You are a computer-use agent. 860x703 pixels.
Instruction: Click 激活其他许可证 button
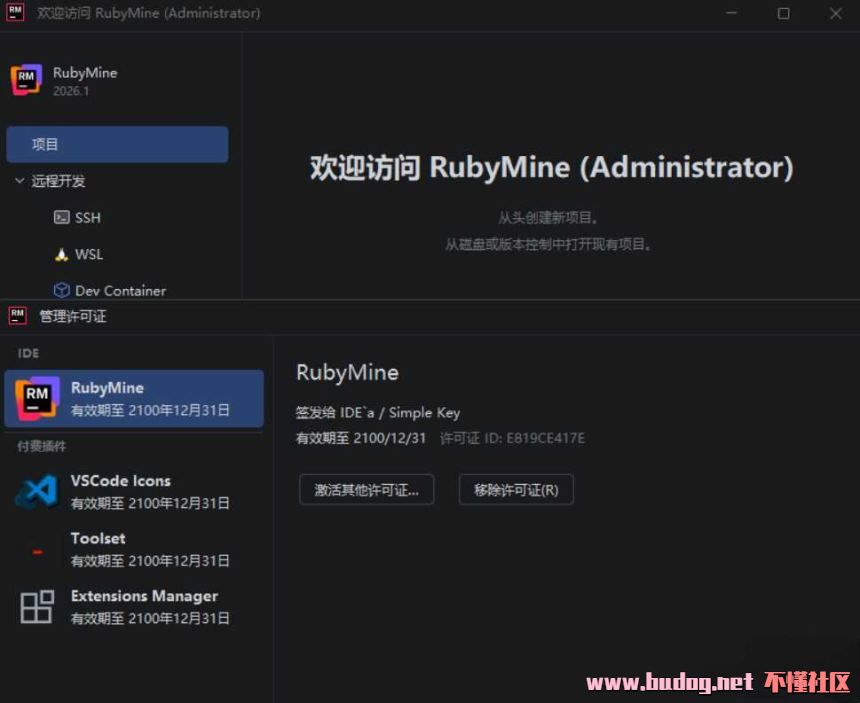point(366,490)
